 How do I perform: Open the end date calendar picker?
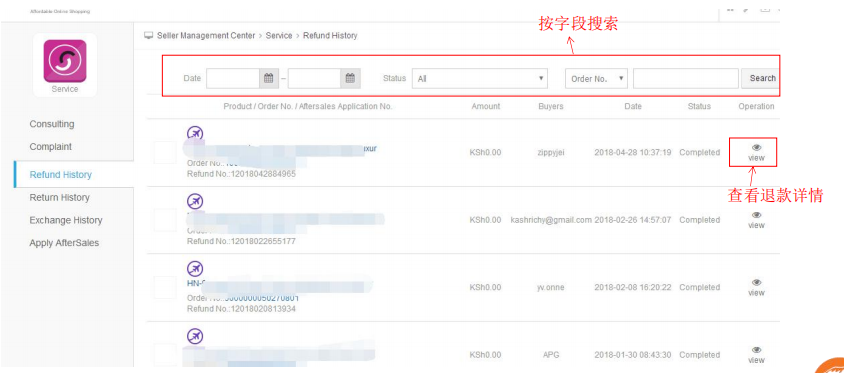pyautogui.click(x=350, y=79)
